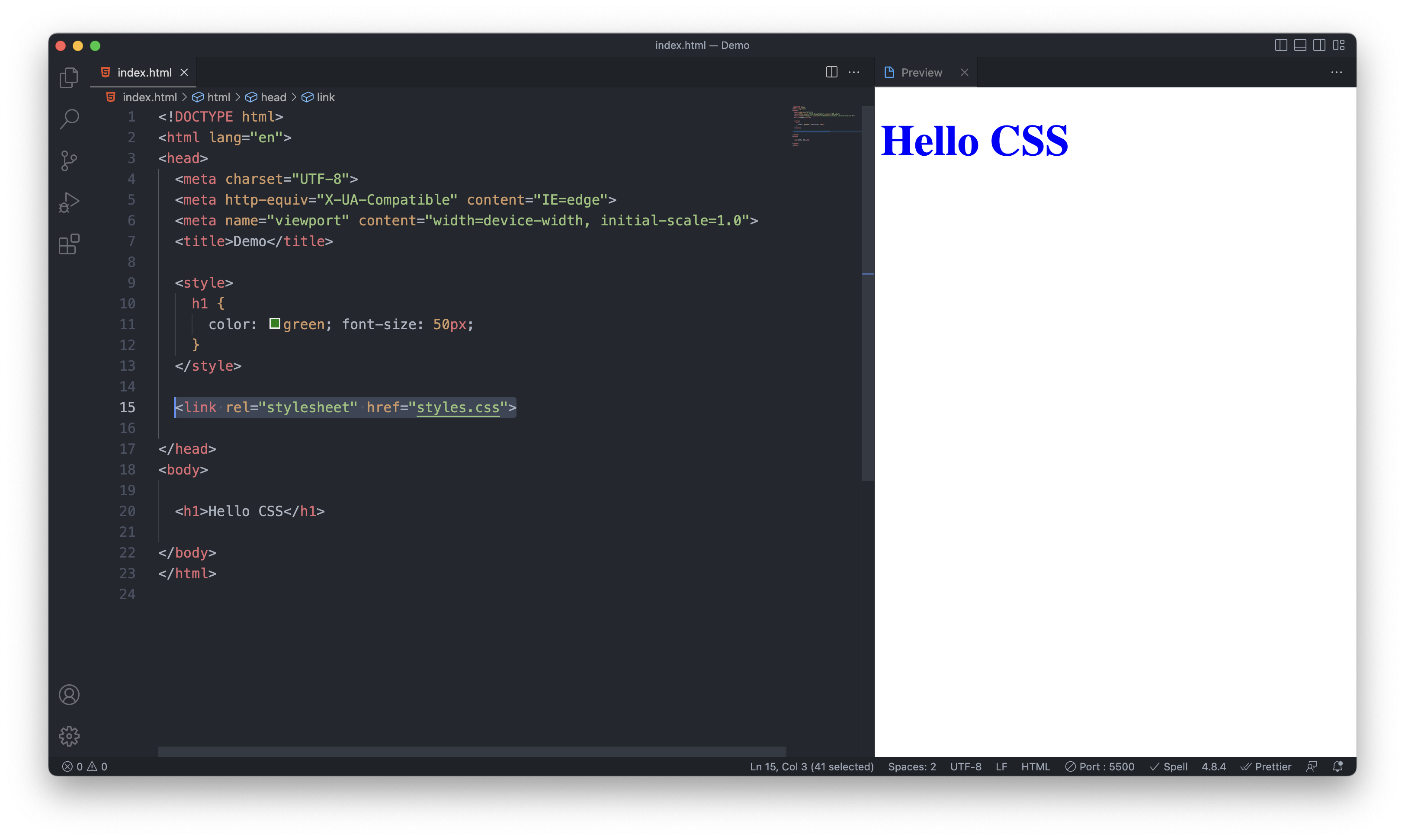The height and width of the screenshot is (840, 1405).
Task: Change end of line sequence LF
Action: 1001,766
